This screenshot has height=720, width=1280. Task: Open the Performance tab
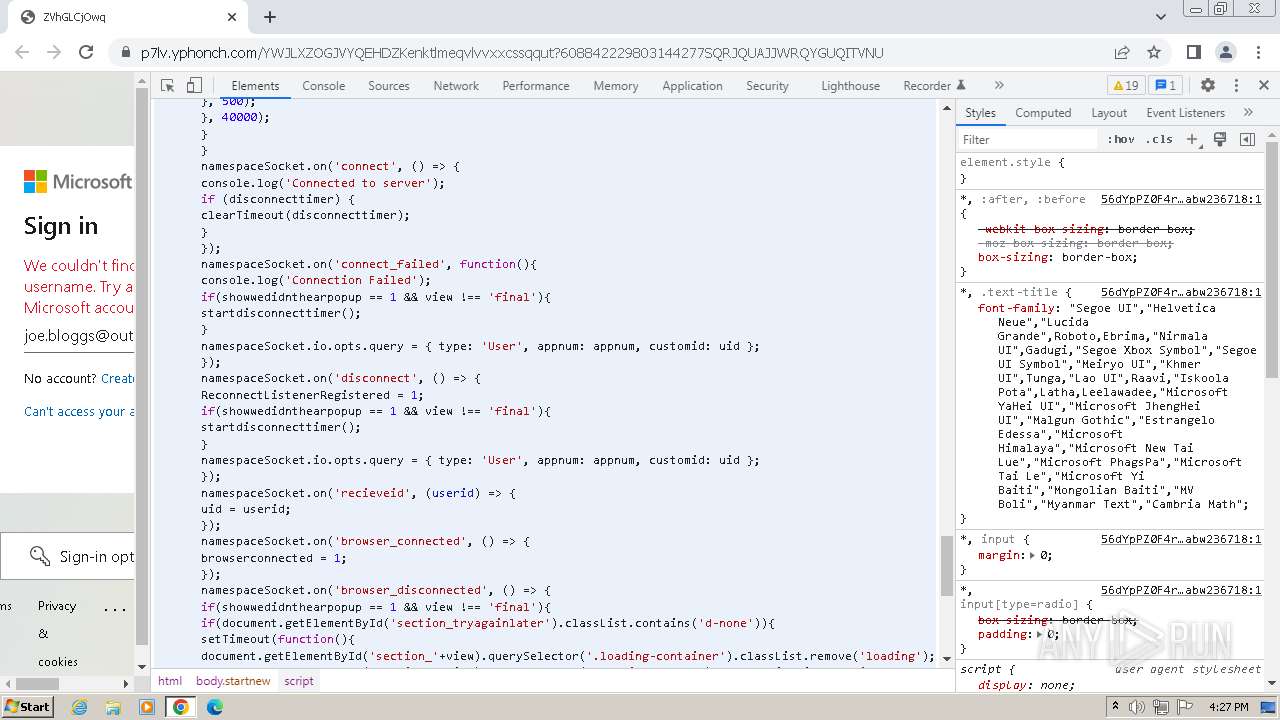pos(536,86)
